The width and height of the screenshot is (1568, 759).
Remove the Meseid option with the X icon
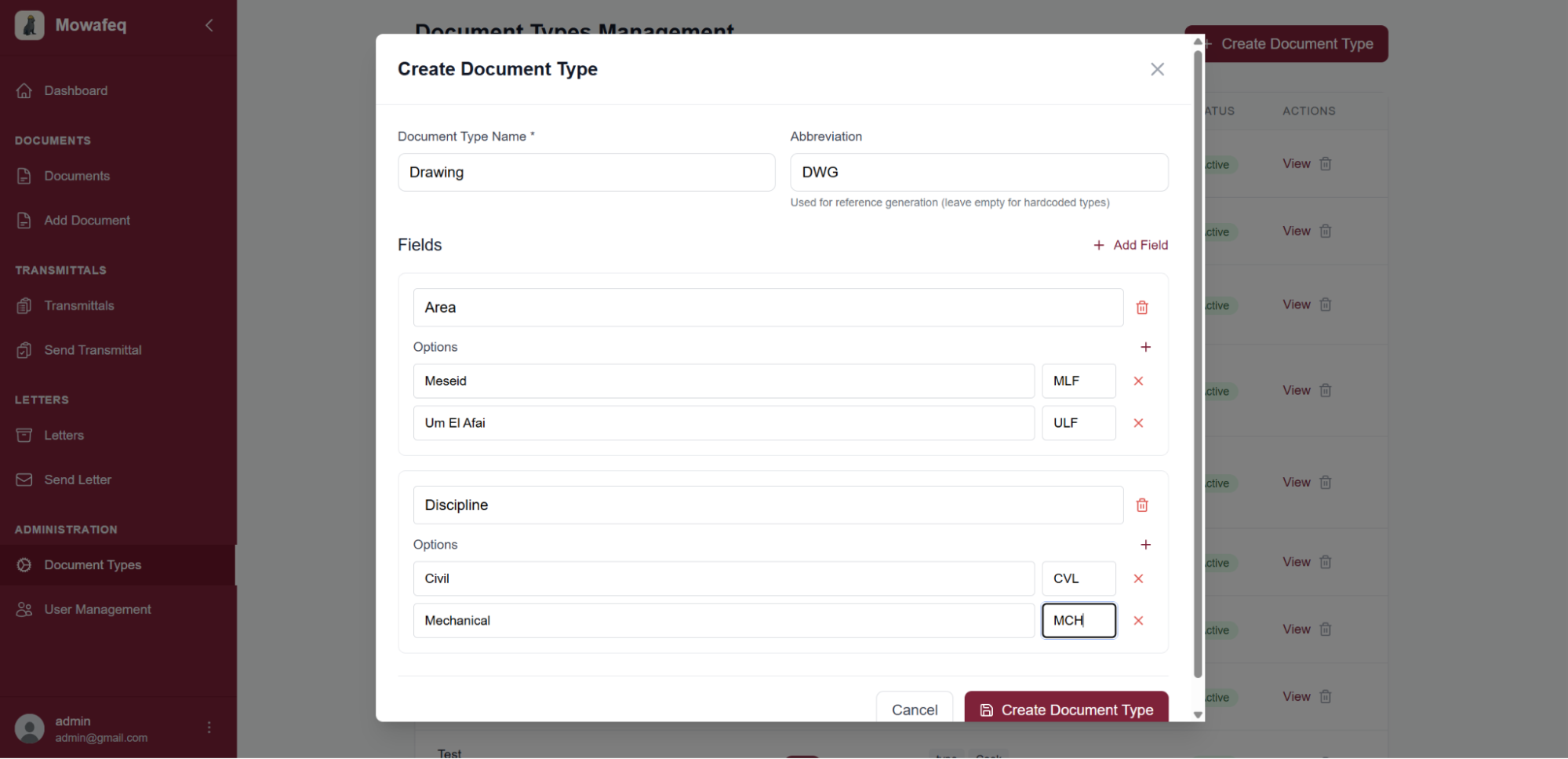point(1138,381)
